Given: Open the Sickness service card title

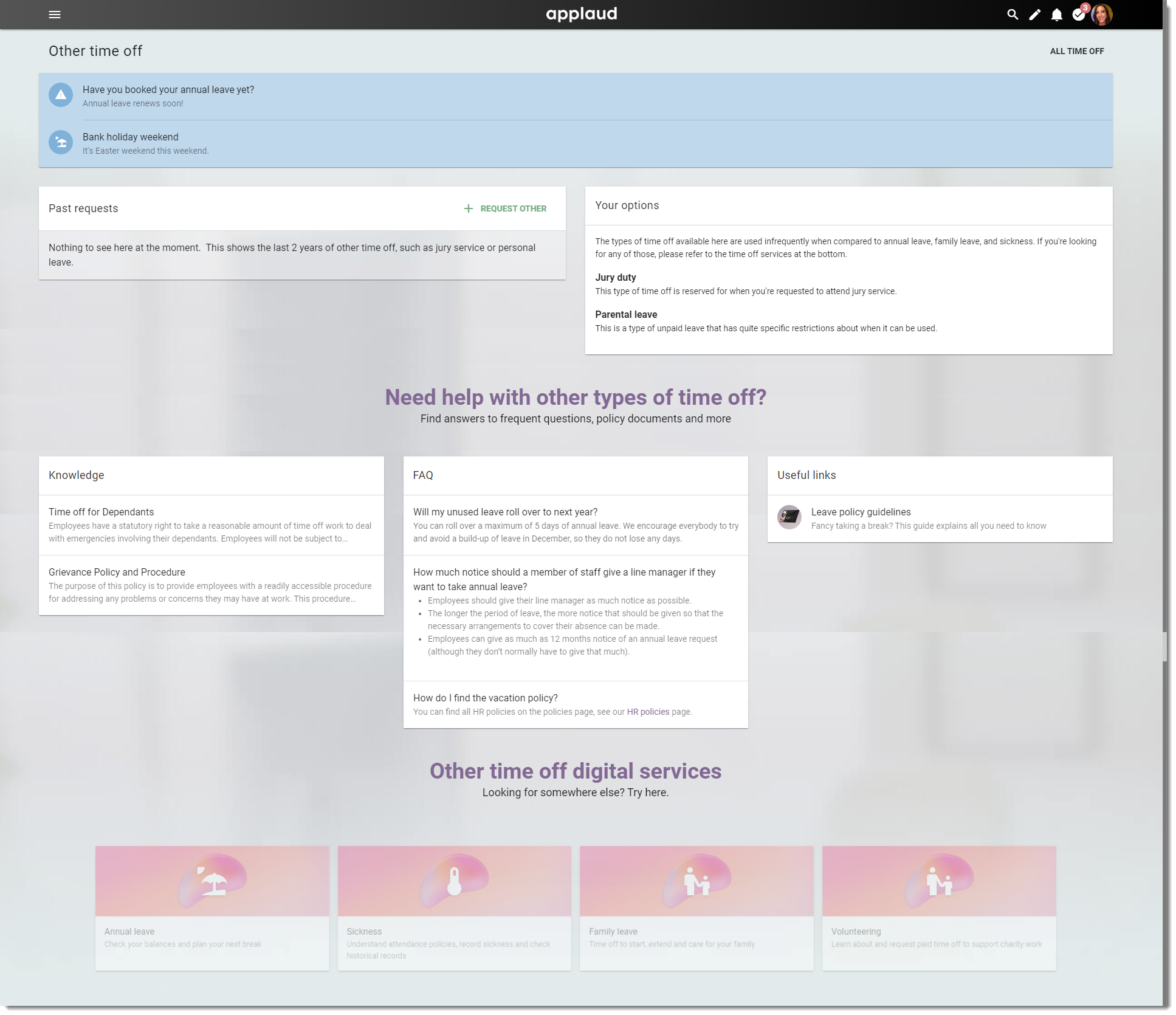Looking at the screenshot, I should pos(364,931).
